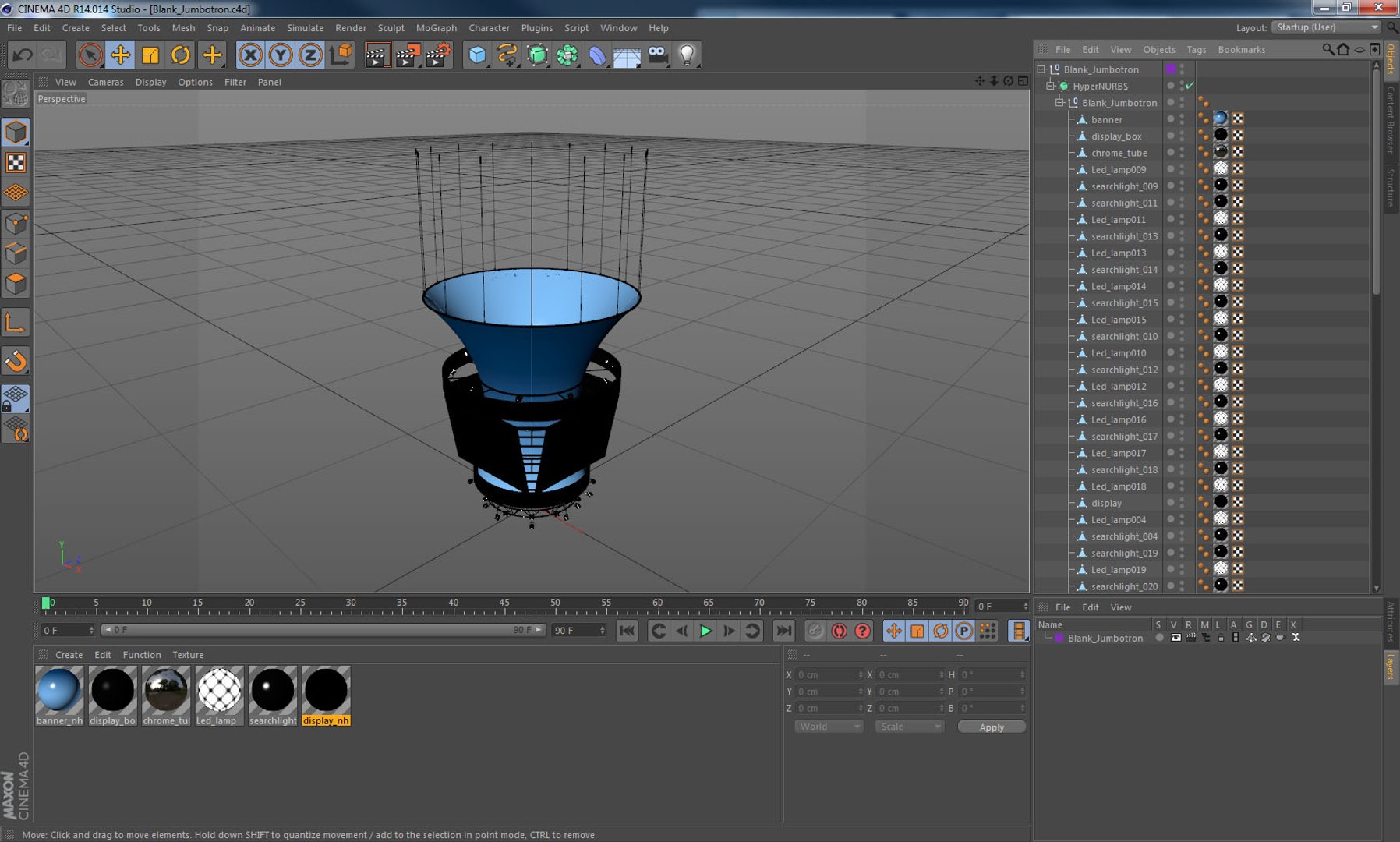Select the Rotate tool
Image resolution: width=1400 pixels, height=842 pixels.
pyautogui.click(x=181, y=55)
